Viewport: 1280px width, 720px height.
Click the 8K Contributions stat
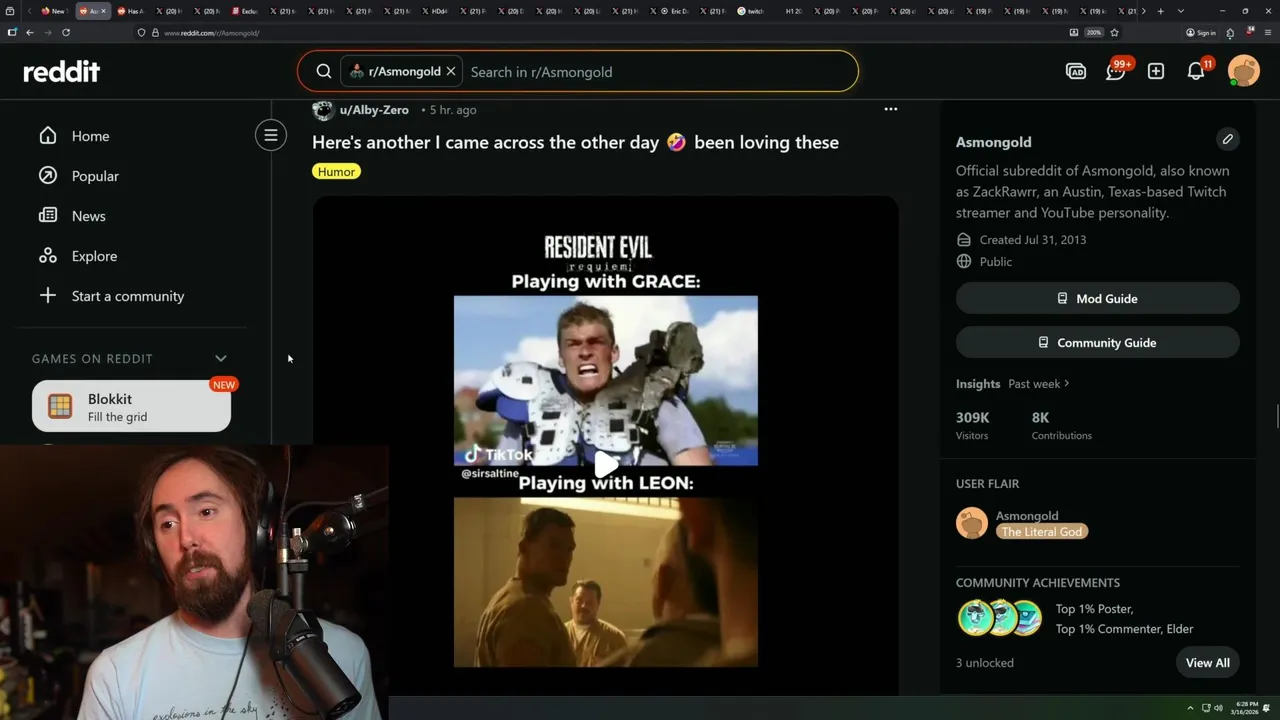point(1062,425)
